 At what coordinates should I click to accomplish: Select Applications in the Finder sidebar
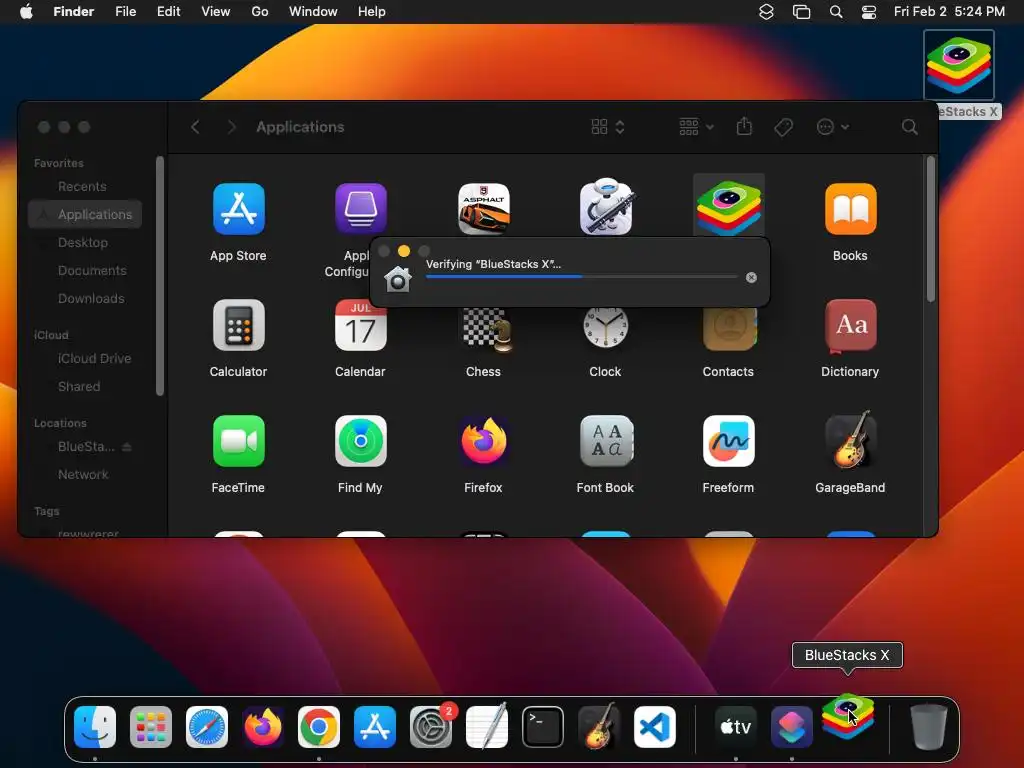pos(85,214)
